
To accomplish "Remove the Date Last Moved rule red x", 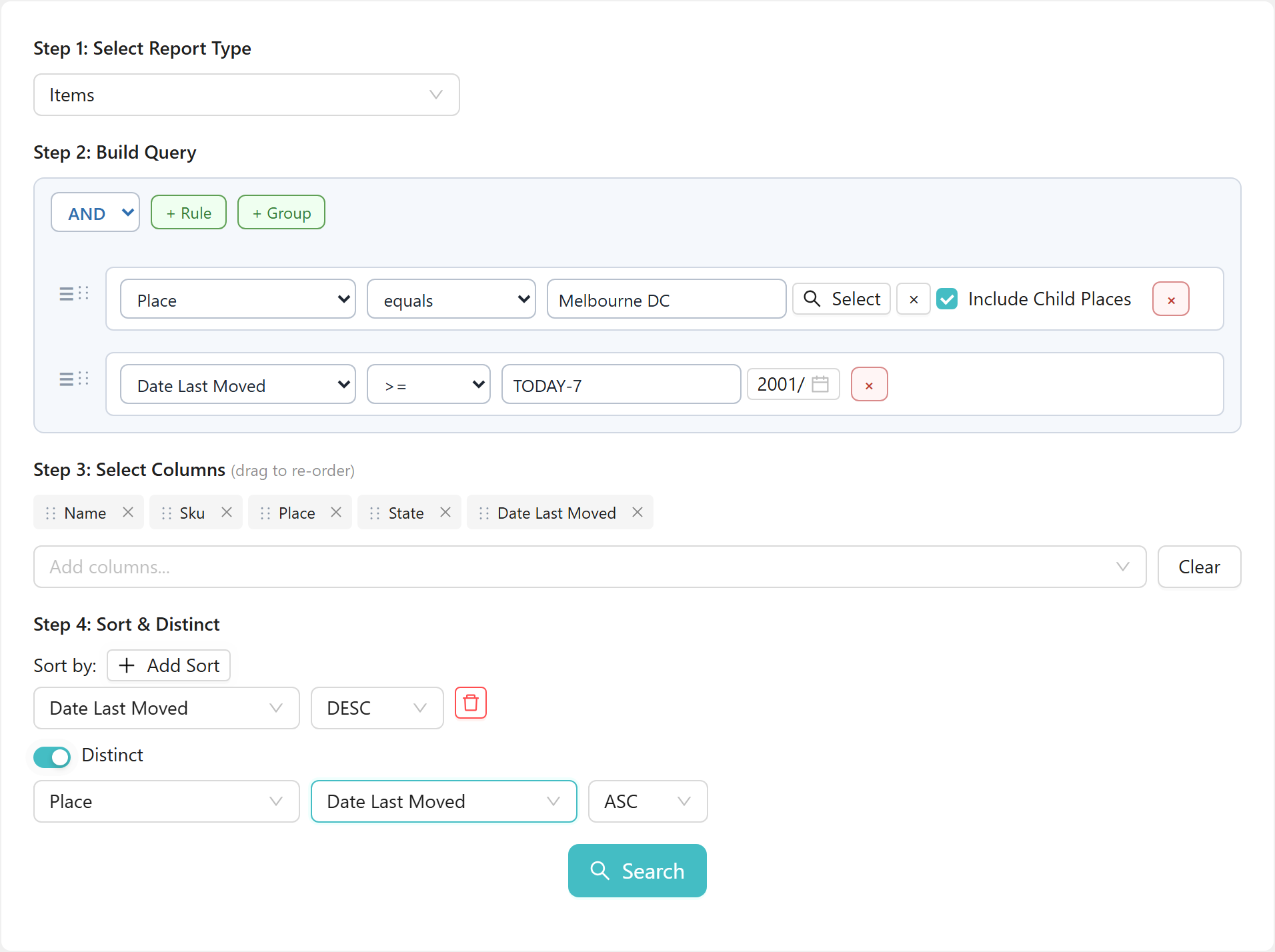I will [869, 385].
